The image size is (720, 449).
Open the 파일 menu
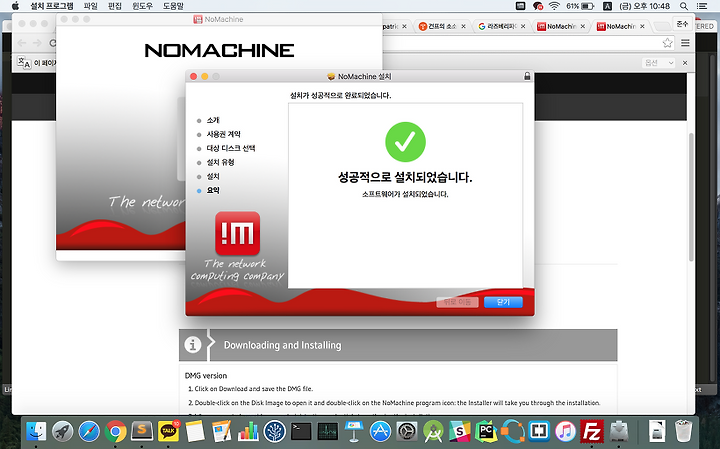click(90, 6)
